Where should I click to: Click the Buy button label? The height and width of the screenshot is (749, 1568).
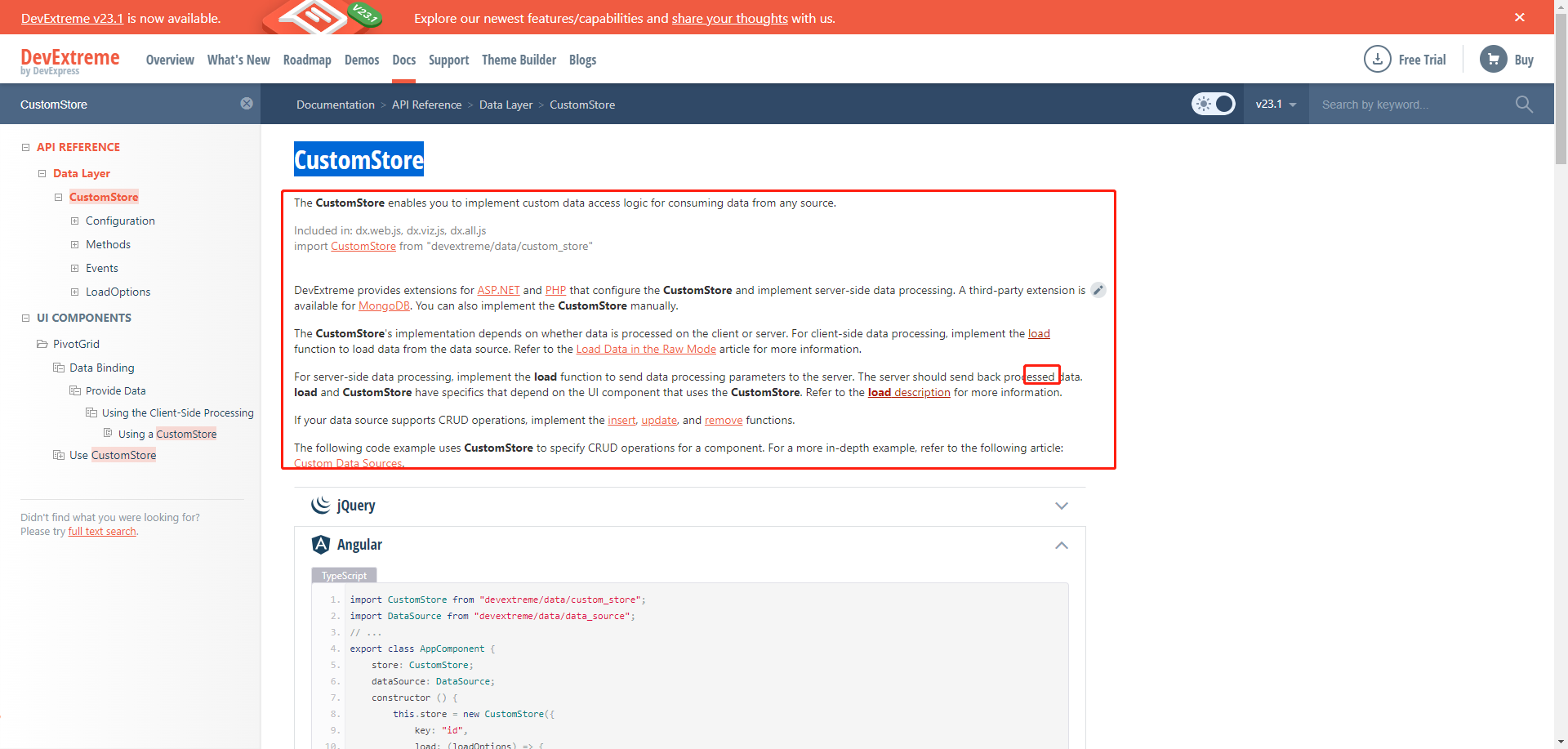(1524, 60)
